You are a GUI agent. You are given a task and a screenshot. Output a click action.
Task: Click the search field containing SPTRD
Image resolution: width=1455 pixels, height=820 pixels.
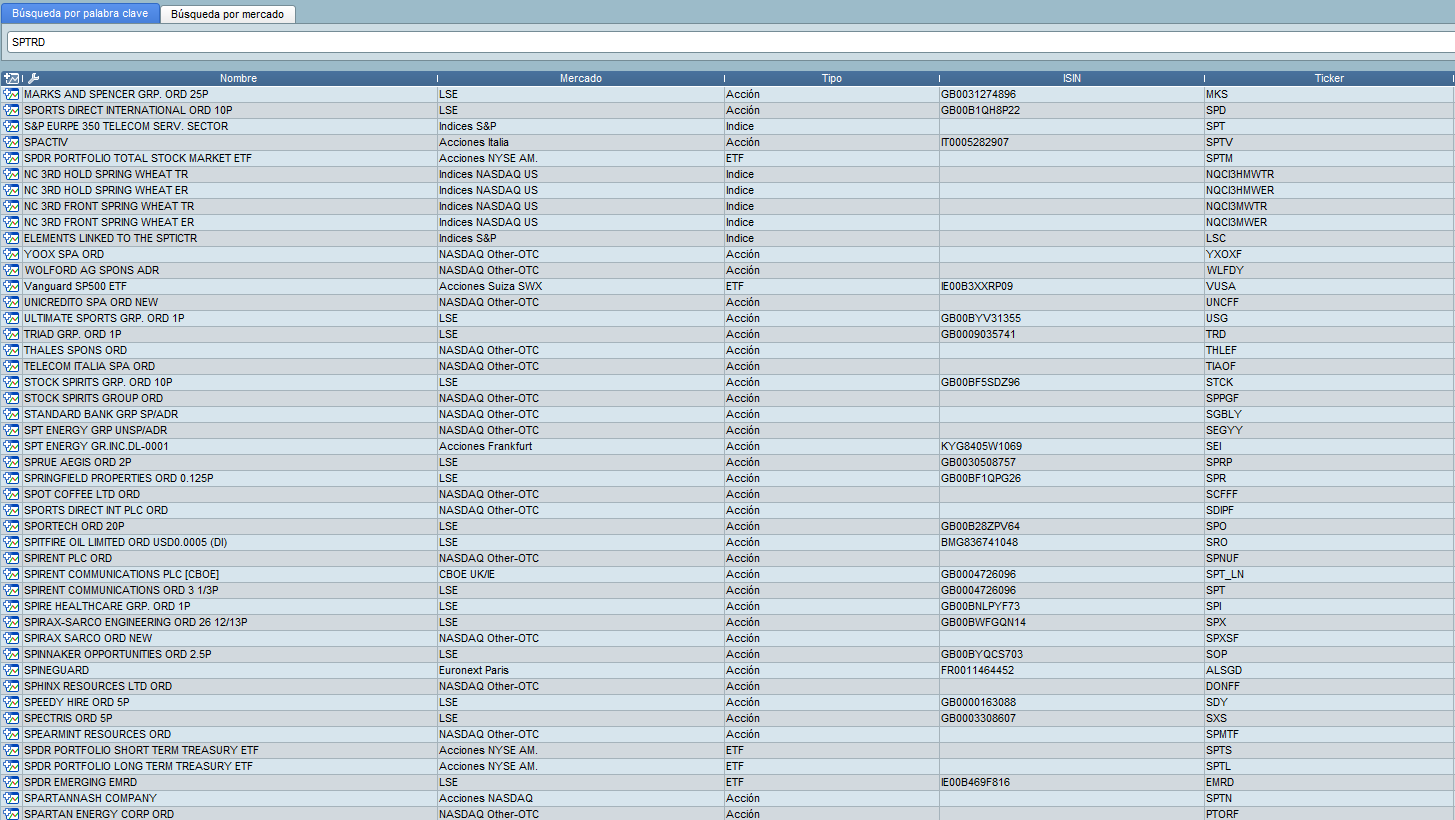click(x=730, y=42)
